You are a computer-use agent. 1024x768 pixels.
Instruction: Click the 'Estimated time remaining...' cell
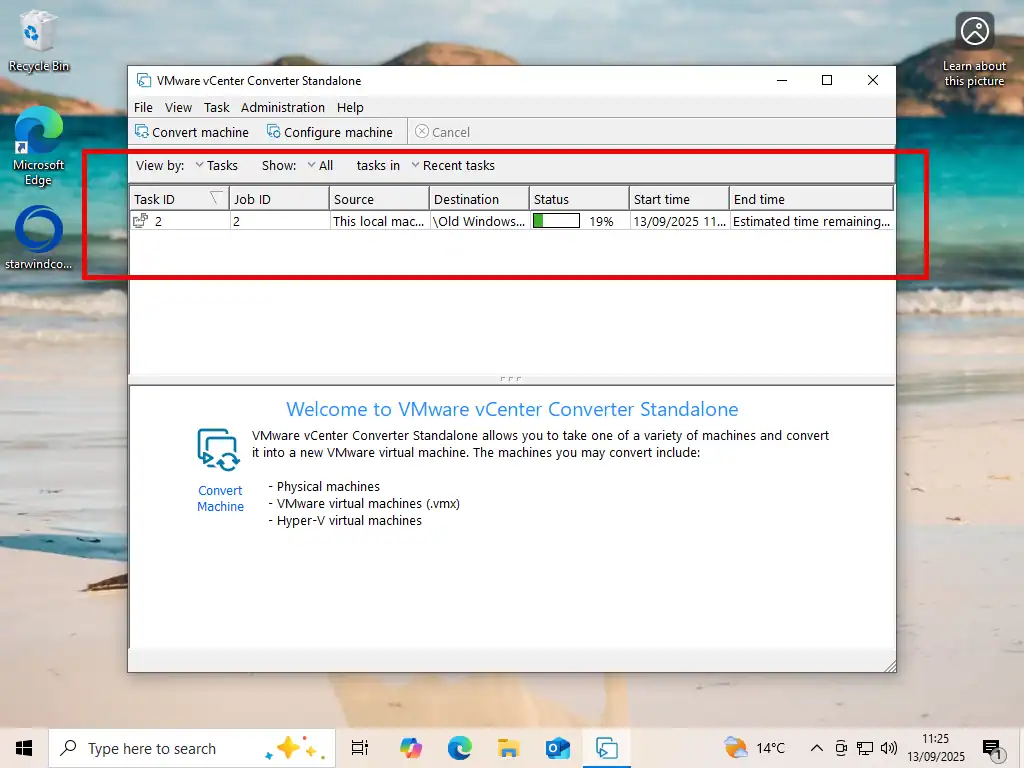811,221
